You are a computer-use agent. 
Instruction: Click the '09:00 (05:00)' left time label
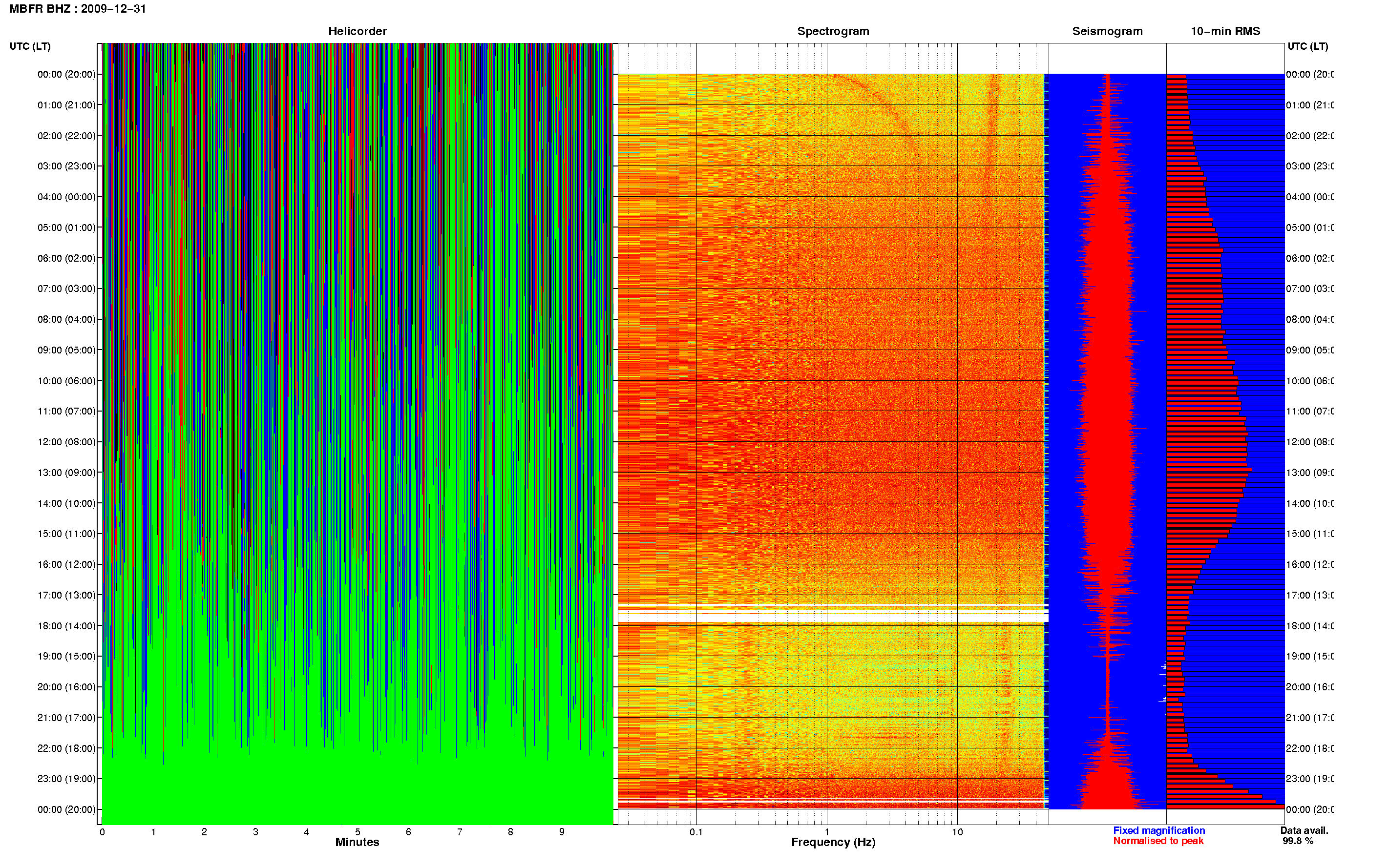tap(66, 350)
